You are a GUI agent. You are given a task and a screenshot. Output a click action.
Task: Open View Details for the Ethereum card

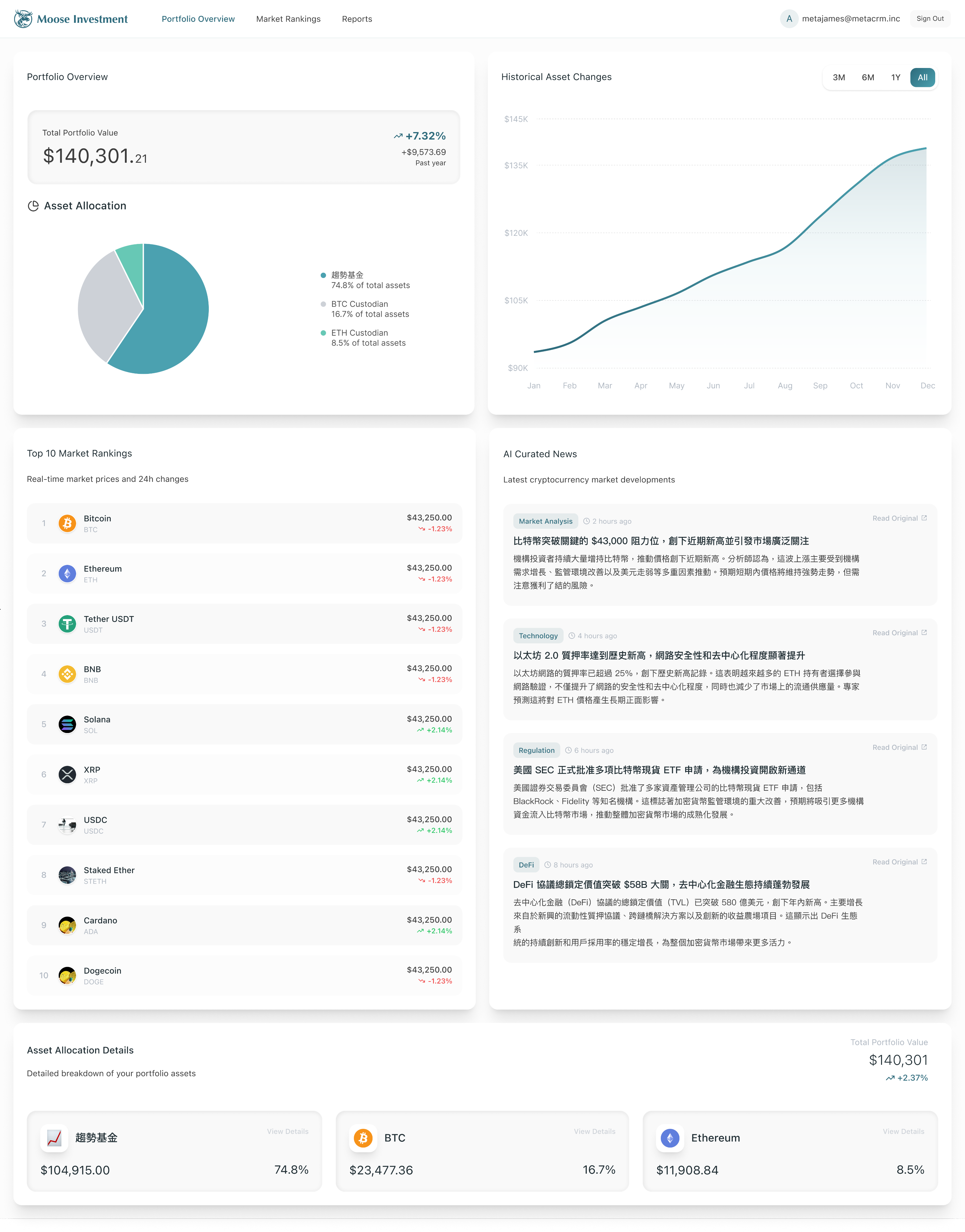(x=903, y=1132)
